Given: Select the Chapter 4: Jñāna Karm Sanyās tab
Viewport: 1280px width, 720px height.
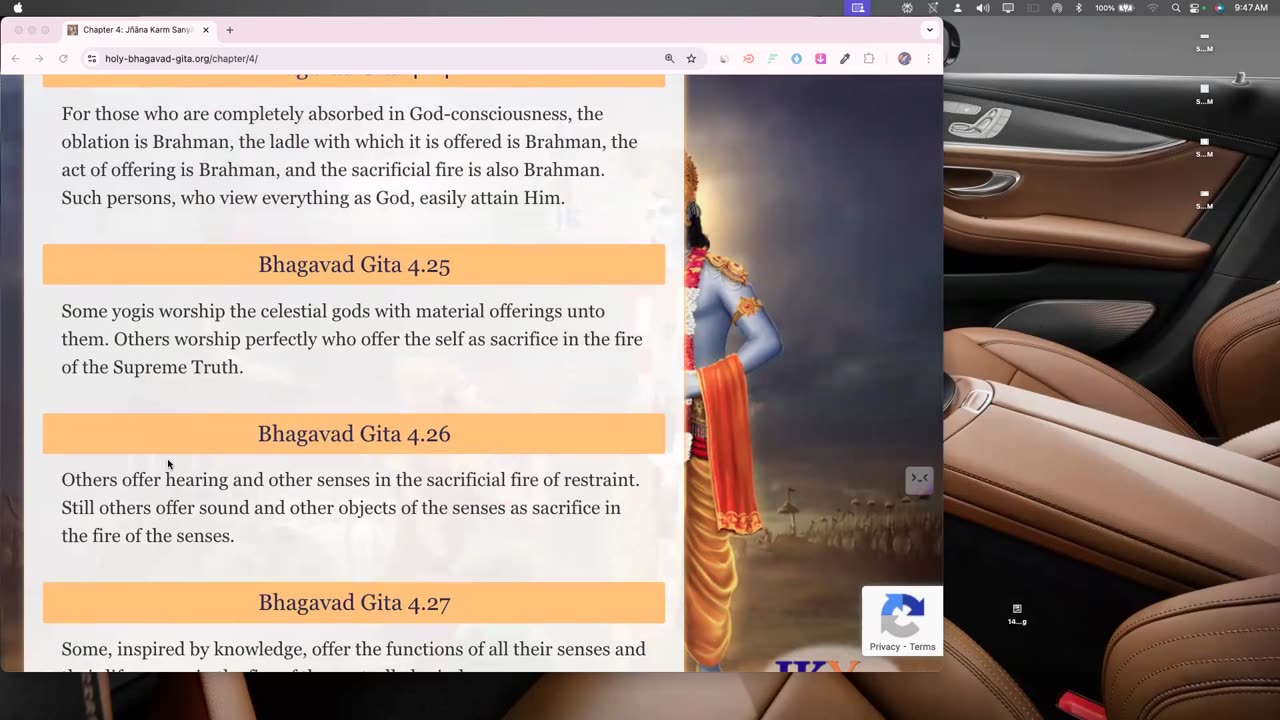Looking at the screenshot, I should pyautogui.click(x=138, y=30).
